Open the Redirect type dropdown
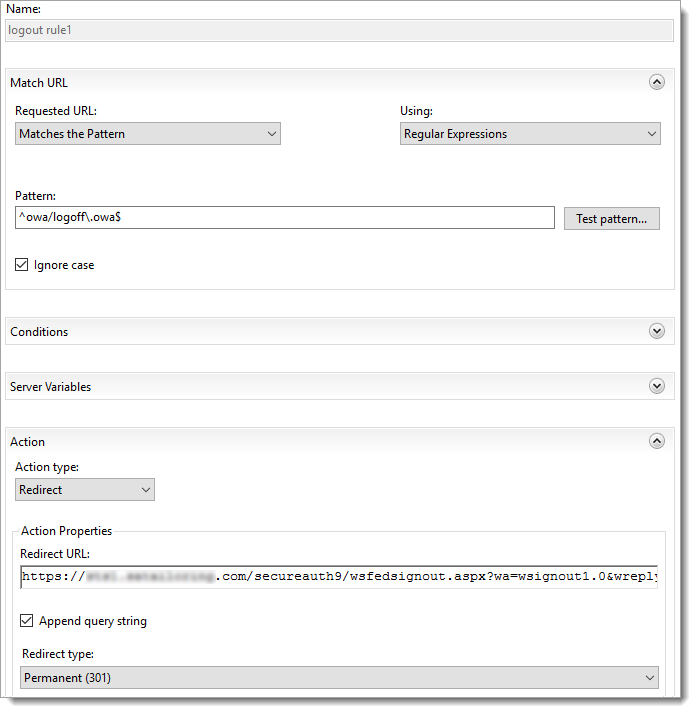The width and height of the screenshot is (696, 713). [x=338, y=678]
